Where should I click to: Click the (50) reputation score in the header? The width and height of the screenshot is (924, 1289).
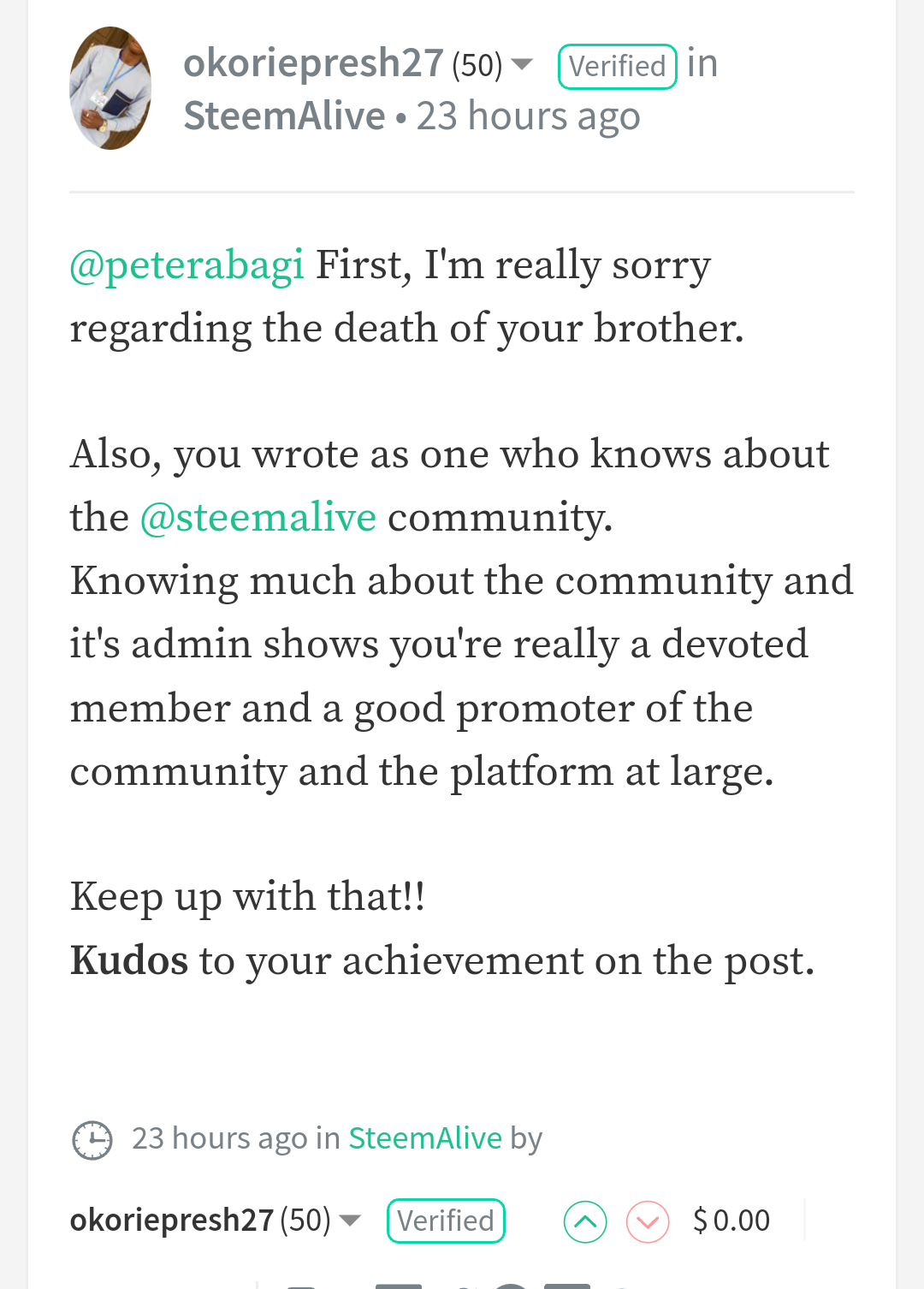477,65
